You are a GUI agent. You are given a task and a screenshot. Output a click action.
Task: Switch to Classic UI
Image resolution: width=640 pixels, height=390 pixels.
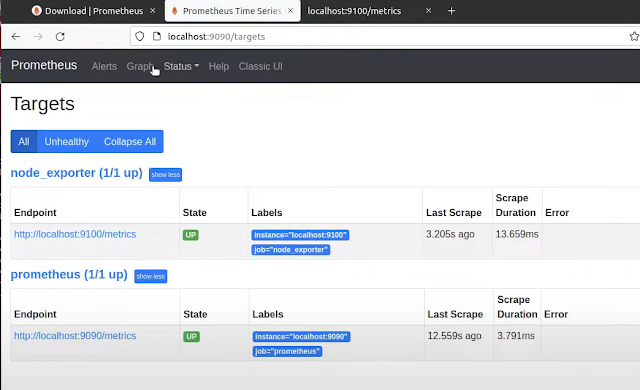click(260, 66)
